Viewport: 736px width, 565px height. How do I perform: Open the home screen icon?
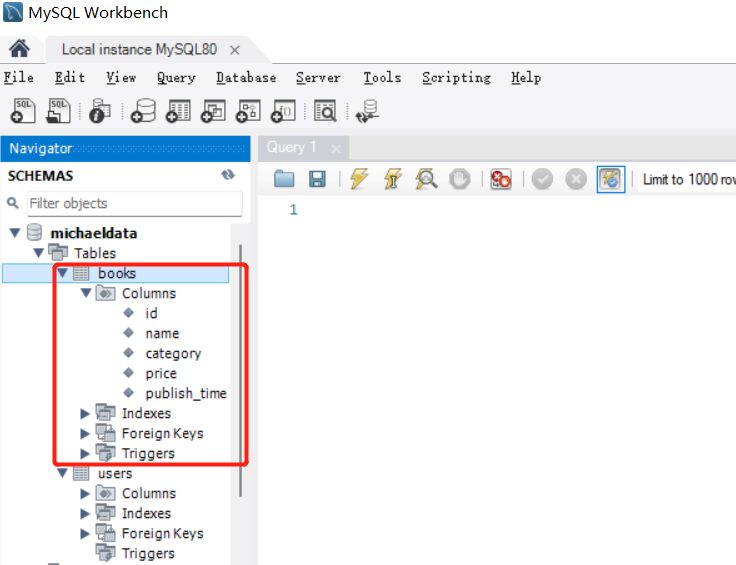click(x=19, y=48)
